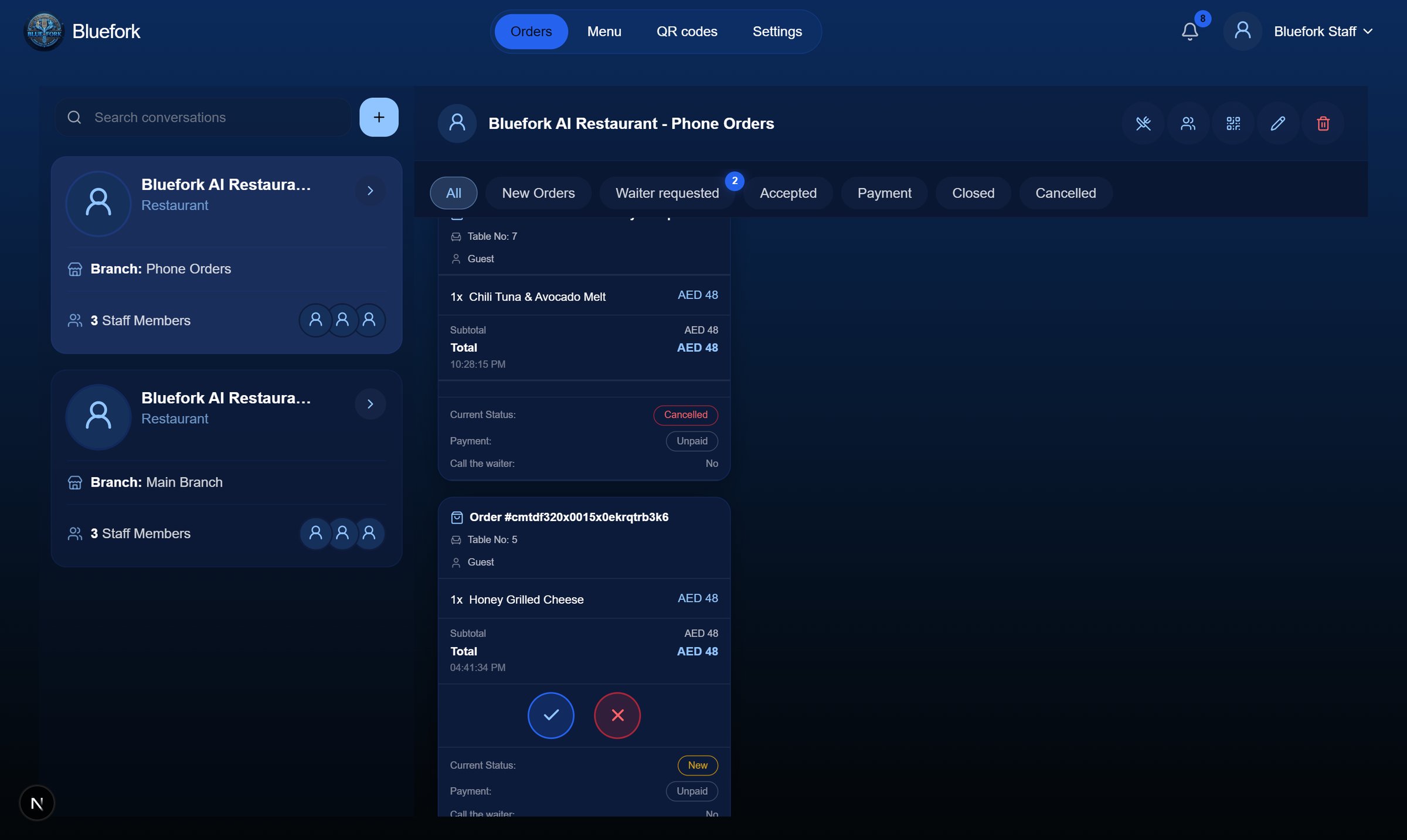Click the Unpaid badge on Table 5 order
The width and height of the screenshot is (1407, 840).
pos(692,791)
